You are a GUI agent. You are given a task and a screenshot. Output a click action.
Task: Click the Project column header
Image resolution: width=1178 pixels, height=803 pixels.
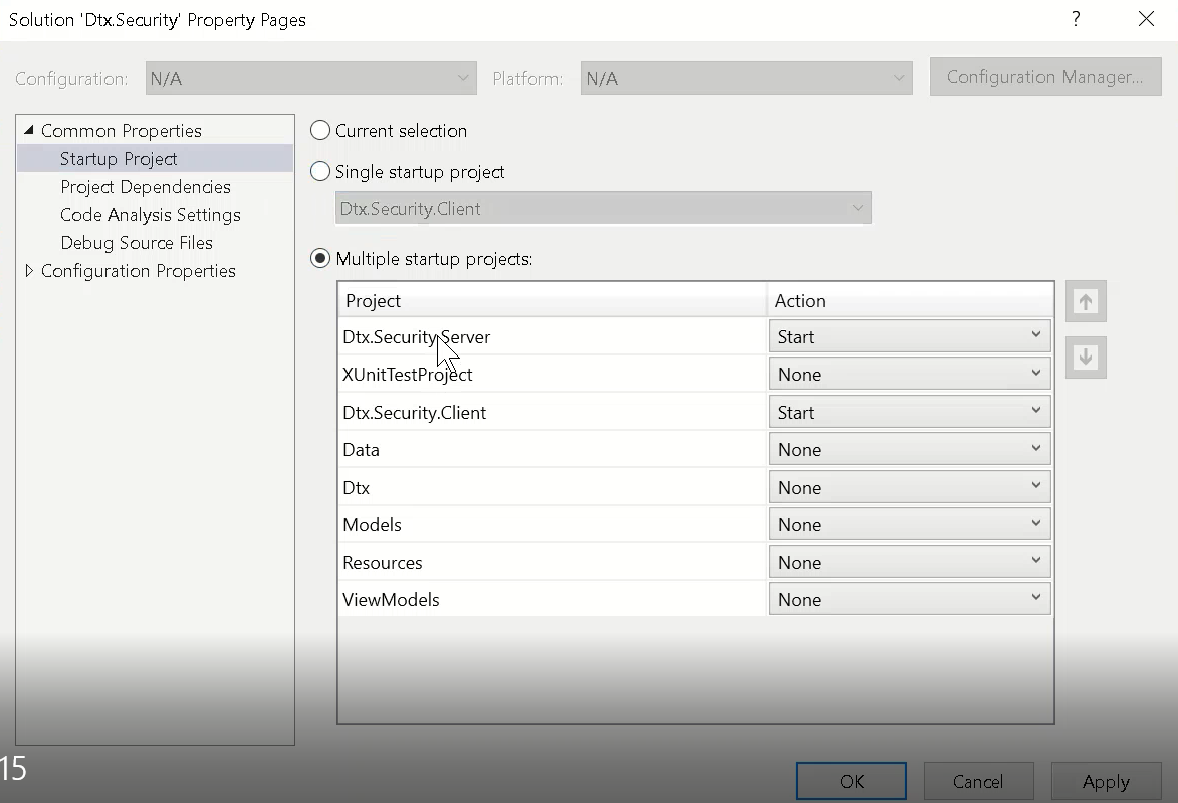[552, 300]
